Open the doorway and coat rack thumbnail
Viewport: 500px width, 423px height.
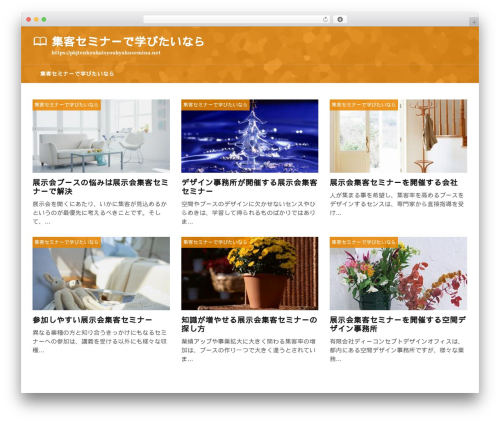[398, 136]
